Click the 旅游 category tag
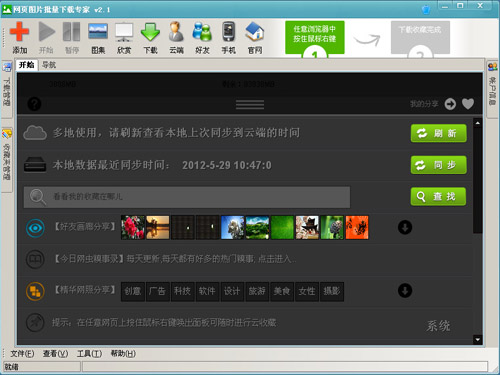 coord(257,291)
